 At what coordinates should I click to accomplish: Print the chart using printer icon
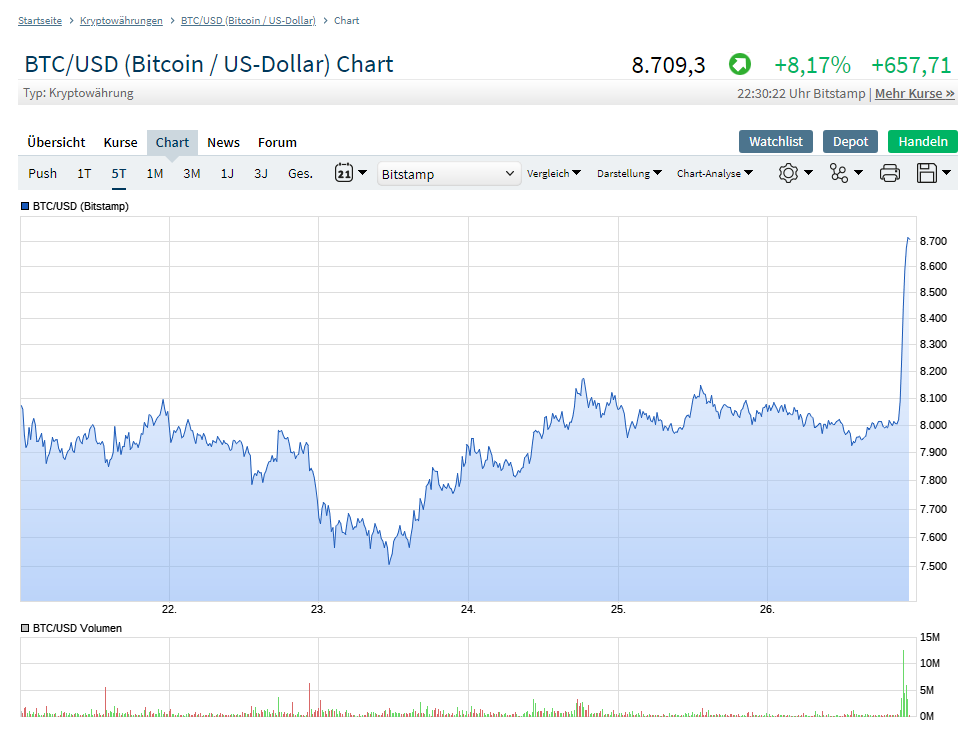coord(889,173)
